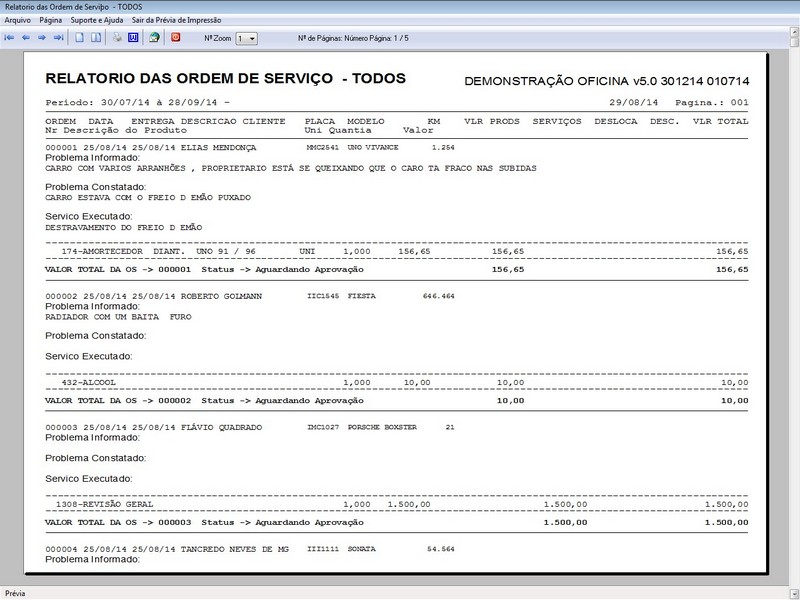Click the VLR TOTAL column header
Screen dimensions: 800x600
tap(720, 121)
